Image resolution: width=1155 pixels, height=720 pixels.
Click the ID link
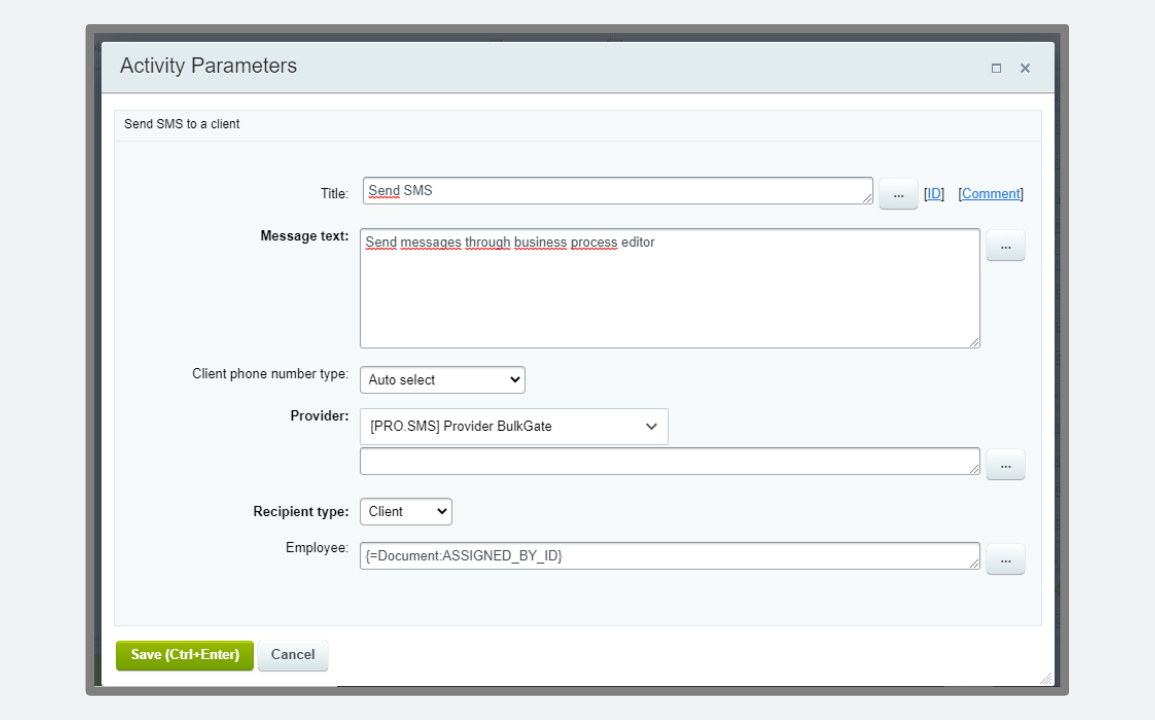click(x=934, y=194)
